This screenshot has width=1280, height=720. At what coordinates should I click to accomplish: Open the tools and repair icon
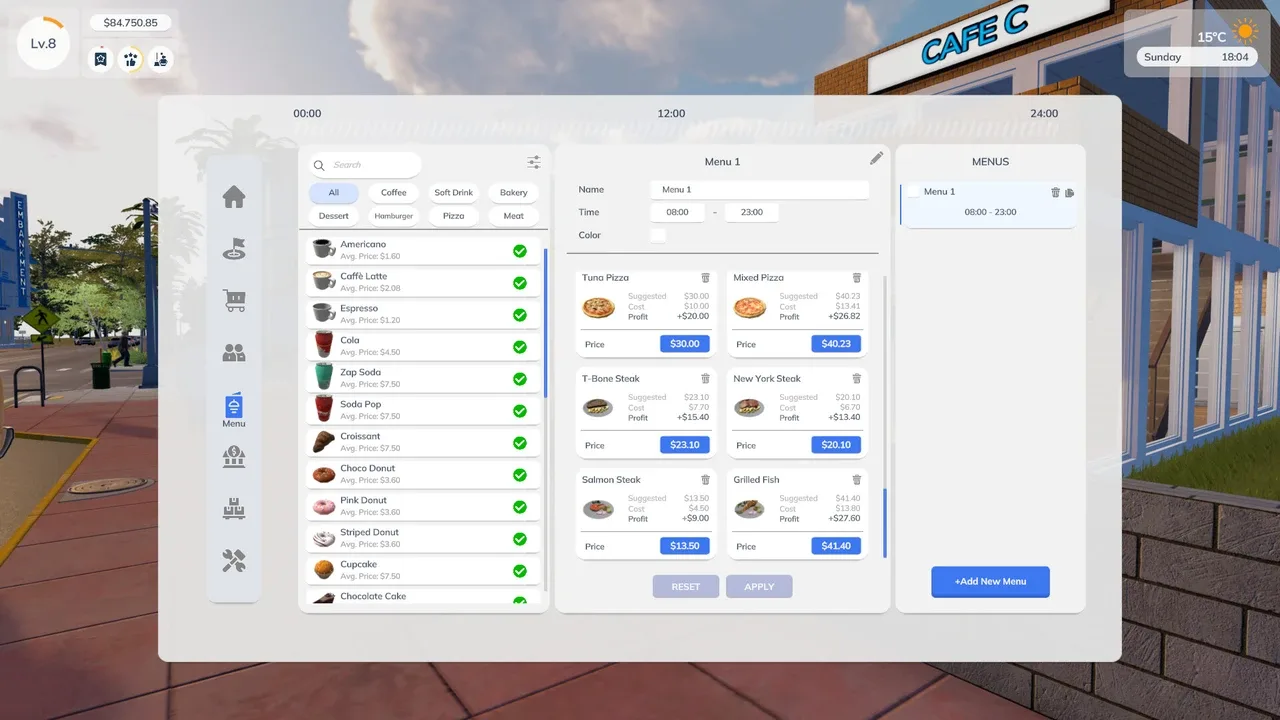click(234, 561)
